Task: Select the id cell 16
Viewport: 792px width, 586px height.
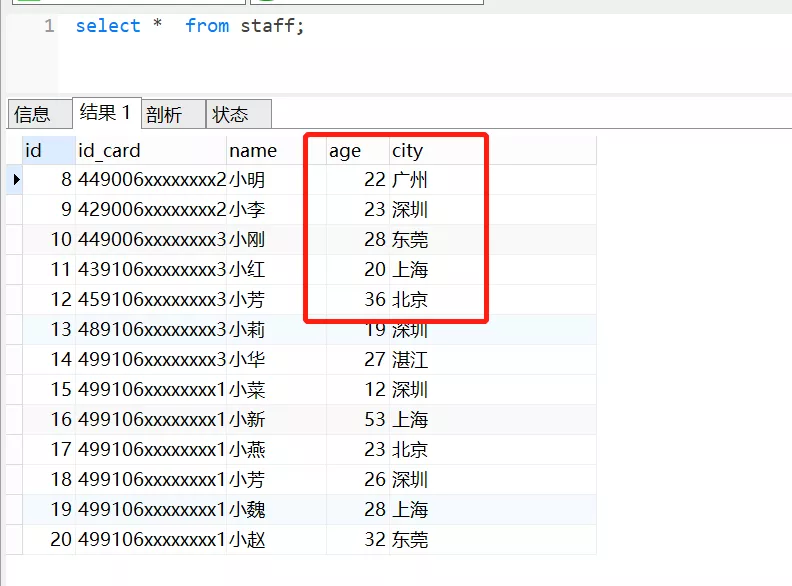Action: (49, 419)
